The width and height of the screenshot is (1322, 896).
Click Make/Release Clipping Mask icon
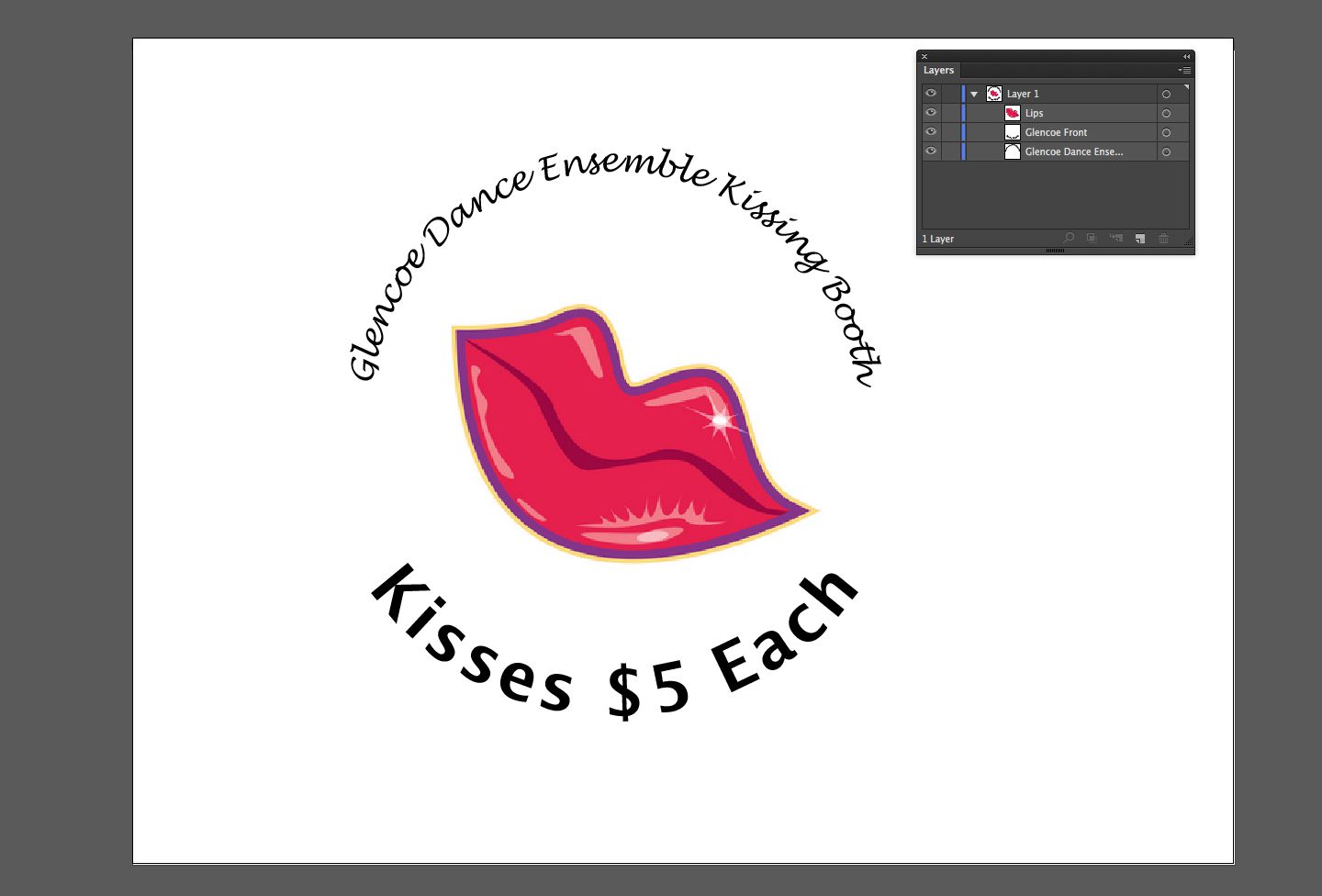click(x=1092, y=239)
